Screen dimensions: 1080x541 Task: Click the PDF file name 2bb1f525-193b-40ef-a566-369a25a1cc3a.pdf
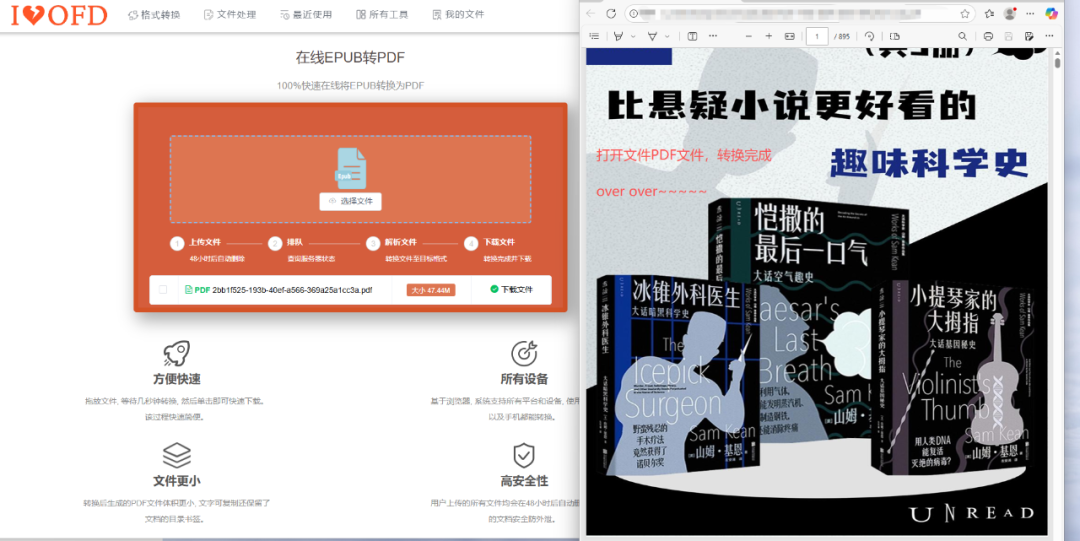292,290
